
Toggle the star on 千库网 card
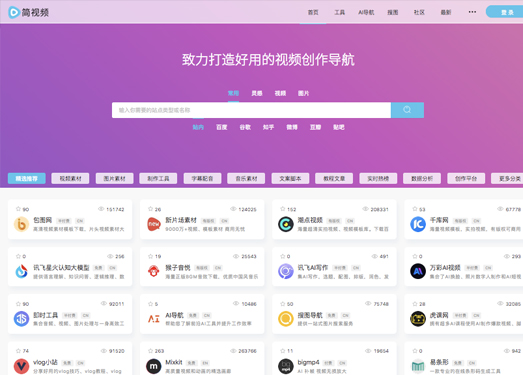pos(415,209)
